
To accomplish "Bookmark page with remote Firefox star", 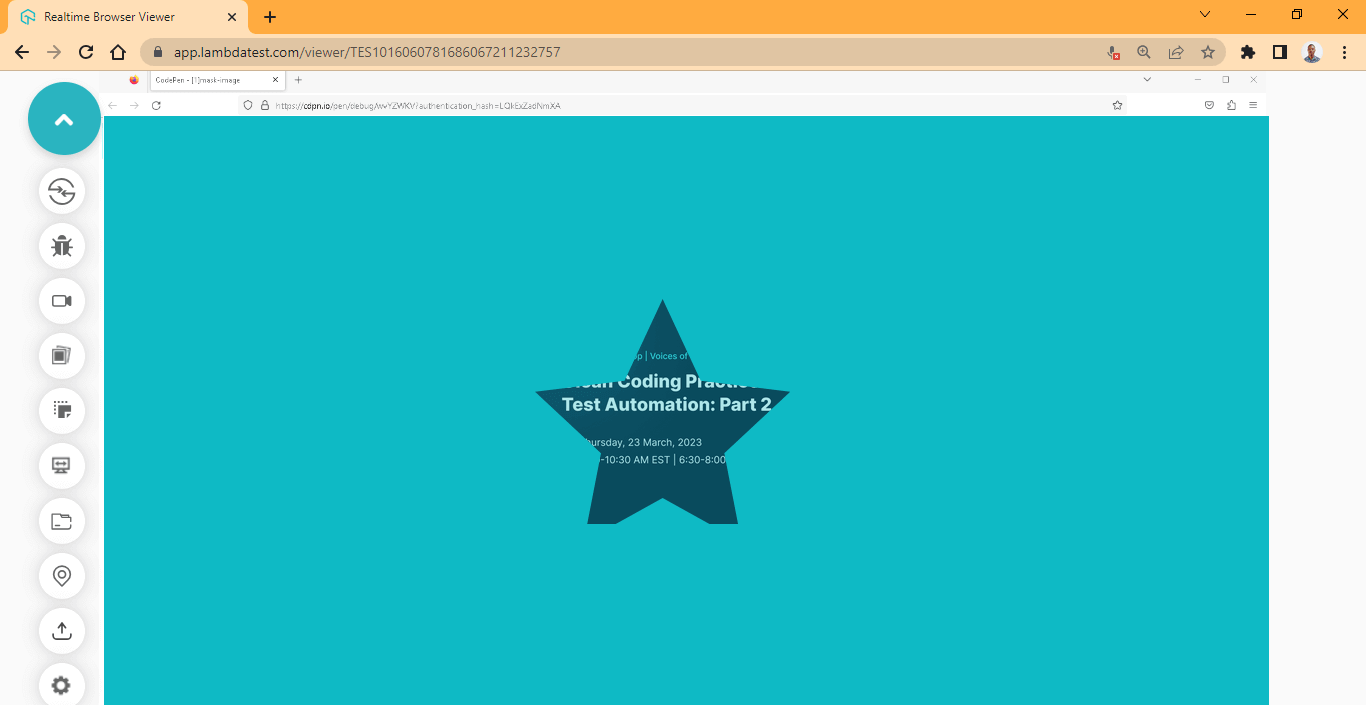I will click(1117, 105).
